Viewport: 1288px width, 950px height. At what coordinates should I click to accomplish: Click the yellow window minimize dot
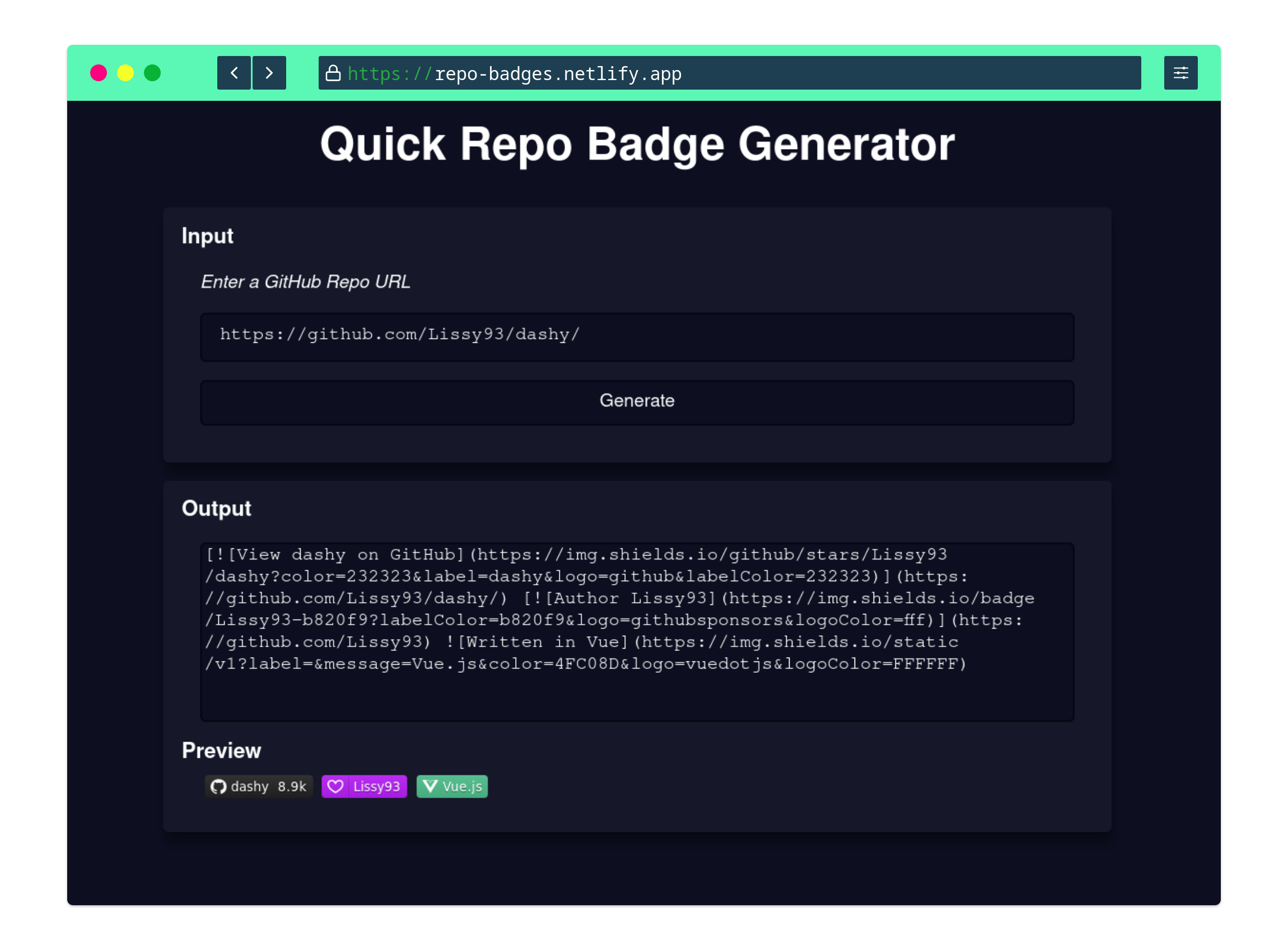[x=125, y=73]
